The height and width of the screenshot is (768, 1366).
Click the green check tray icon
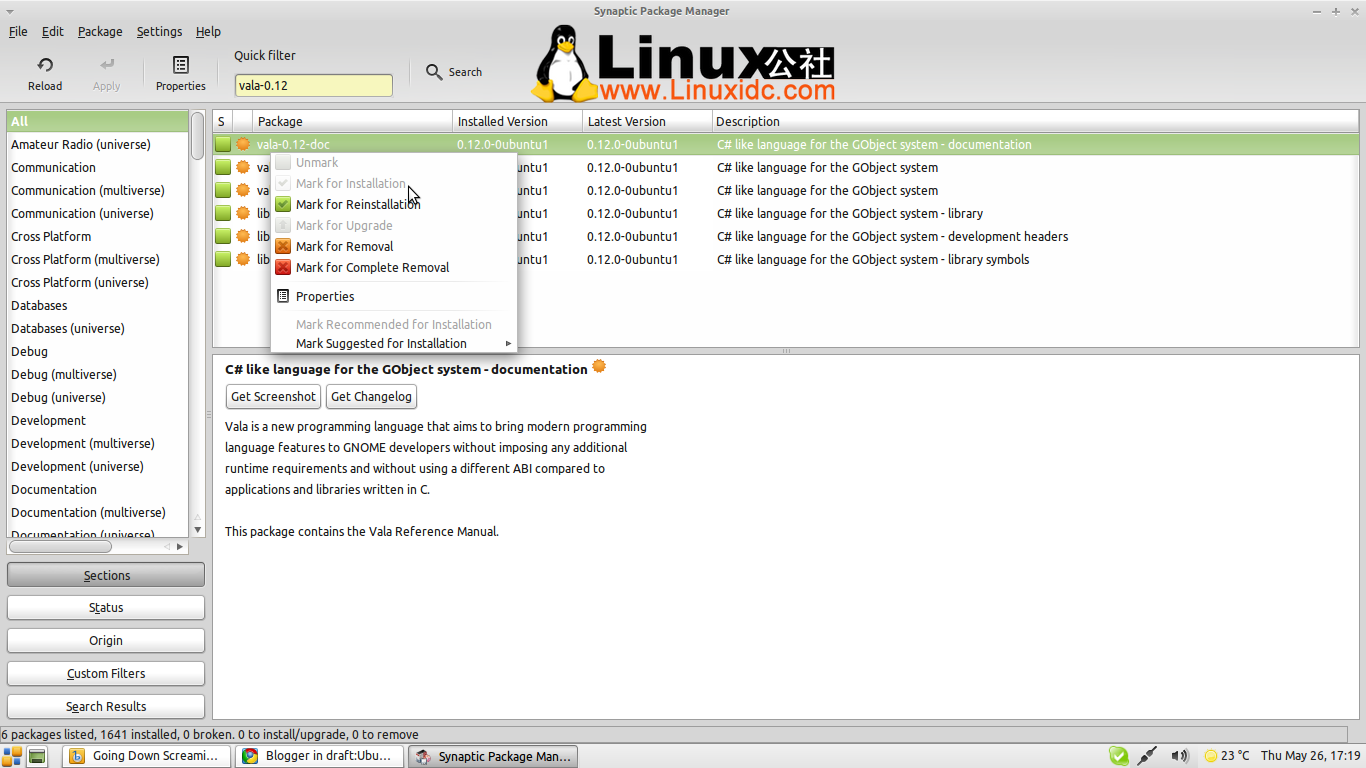1119,755
